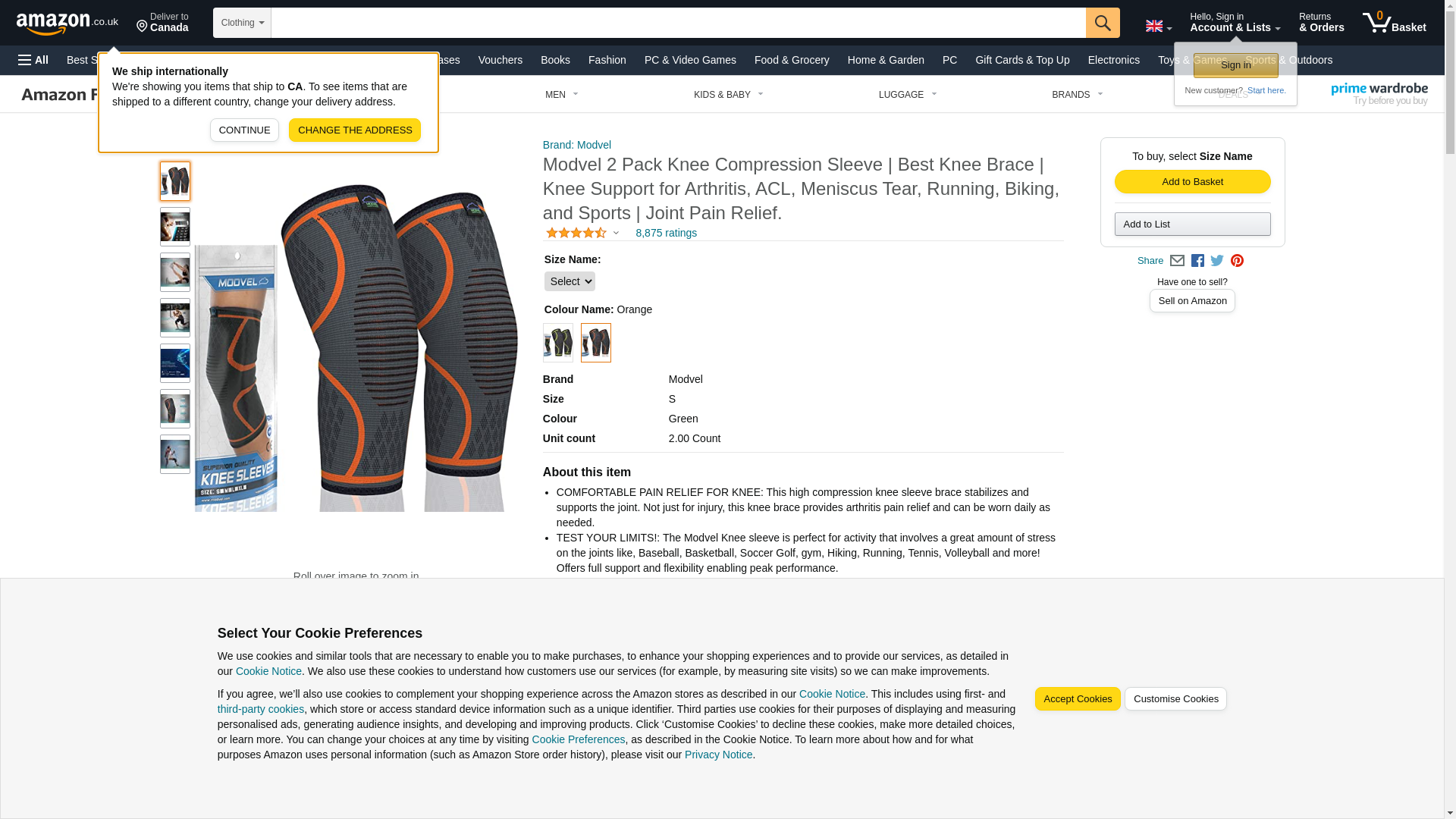Viewport: 1456px width, 819px height.
Task: Open the All hamburger menu
Action: coord(33,60)
